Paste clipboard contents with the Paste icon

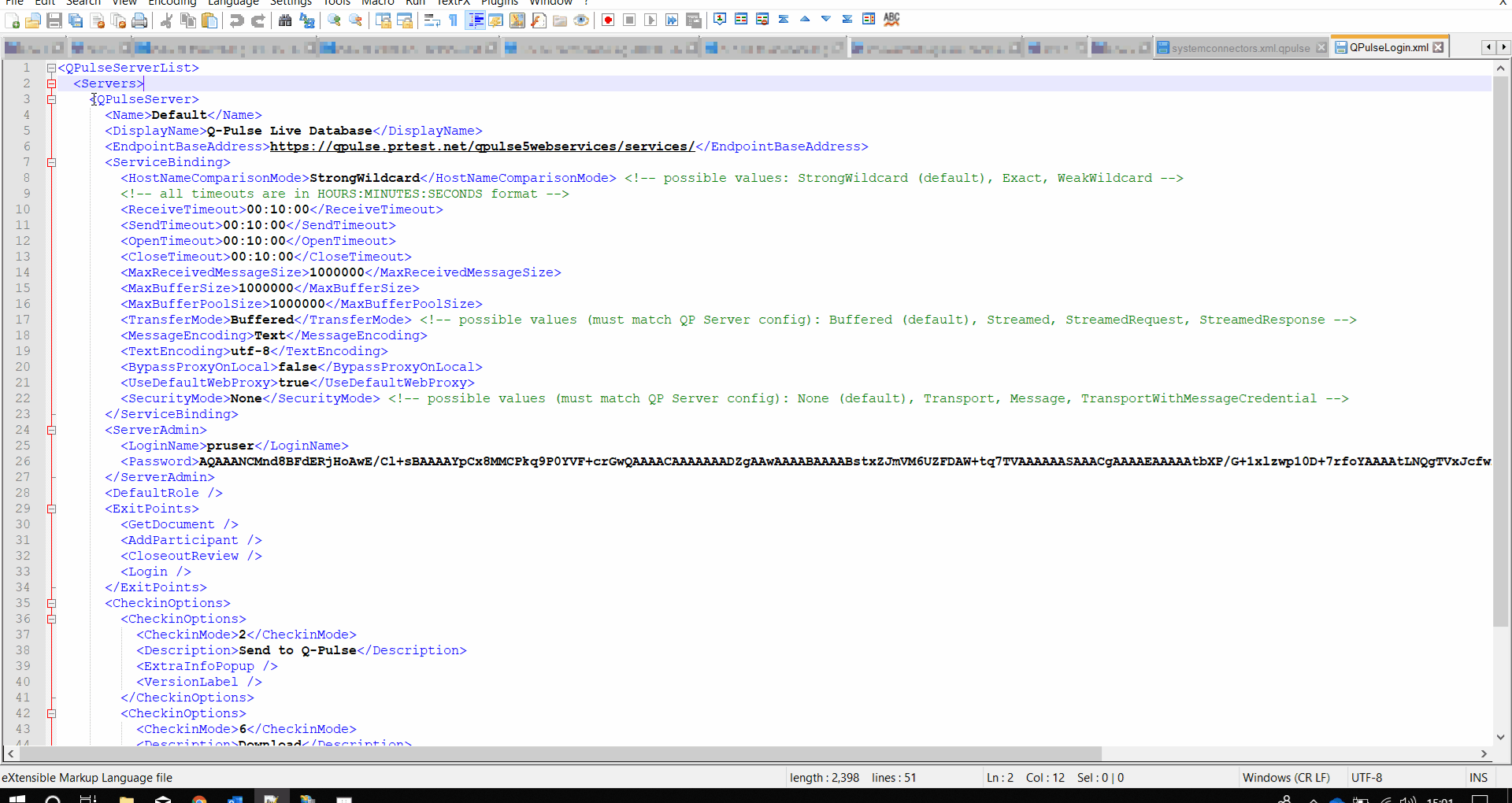pos(209,20)
